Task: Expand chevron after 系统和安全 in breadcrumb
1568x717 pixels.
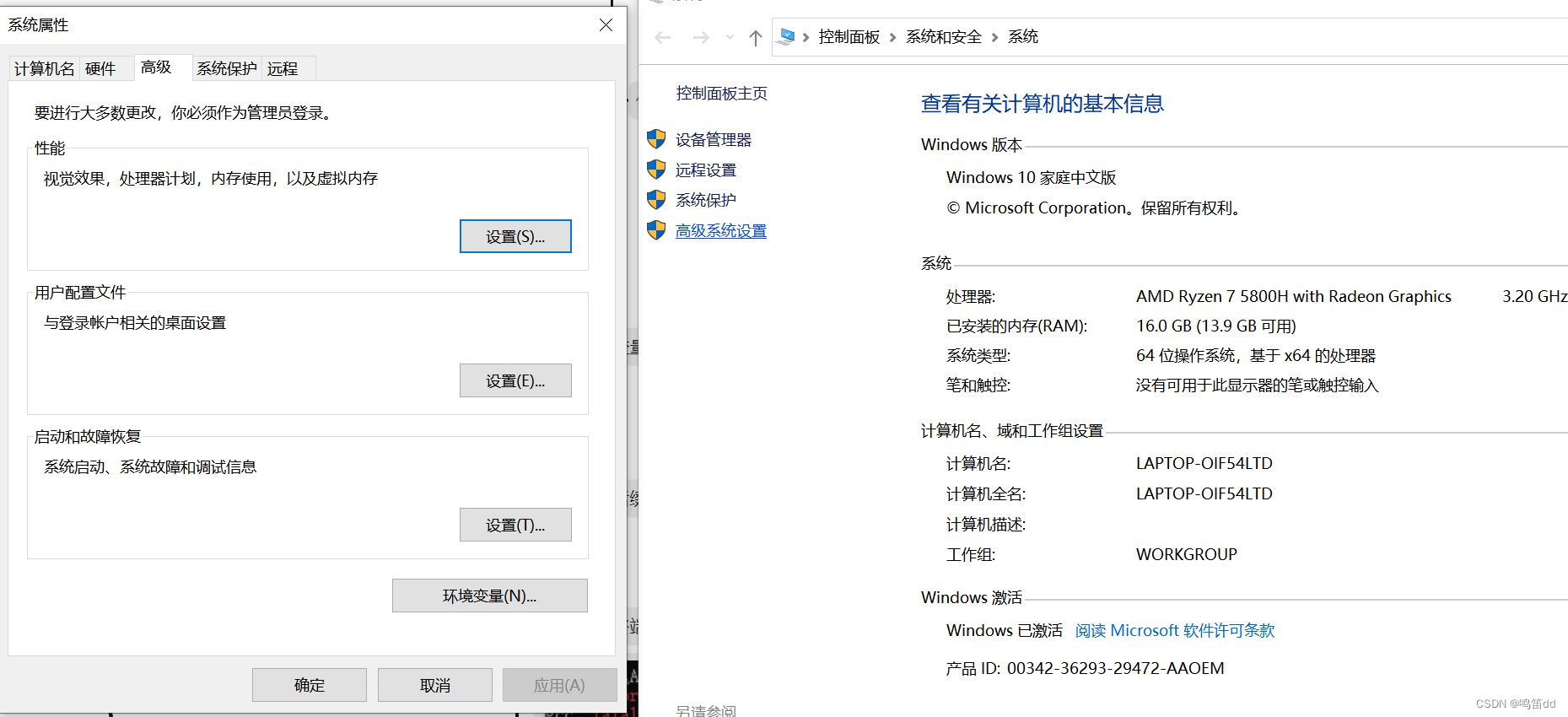Action: pos(994,37)
